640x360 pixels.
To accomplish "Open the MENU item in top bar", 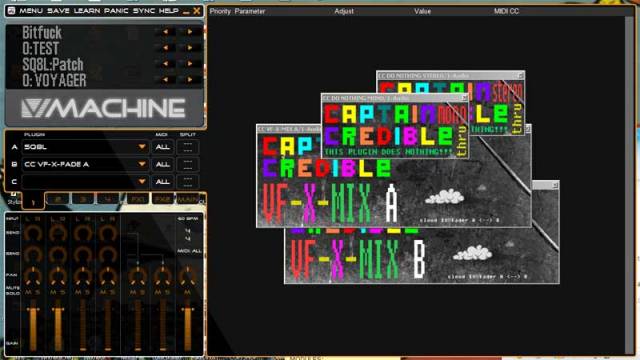I will click(x=31, y=11).
